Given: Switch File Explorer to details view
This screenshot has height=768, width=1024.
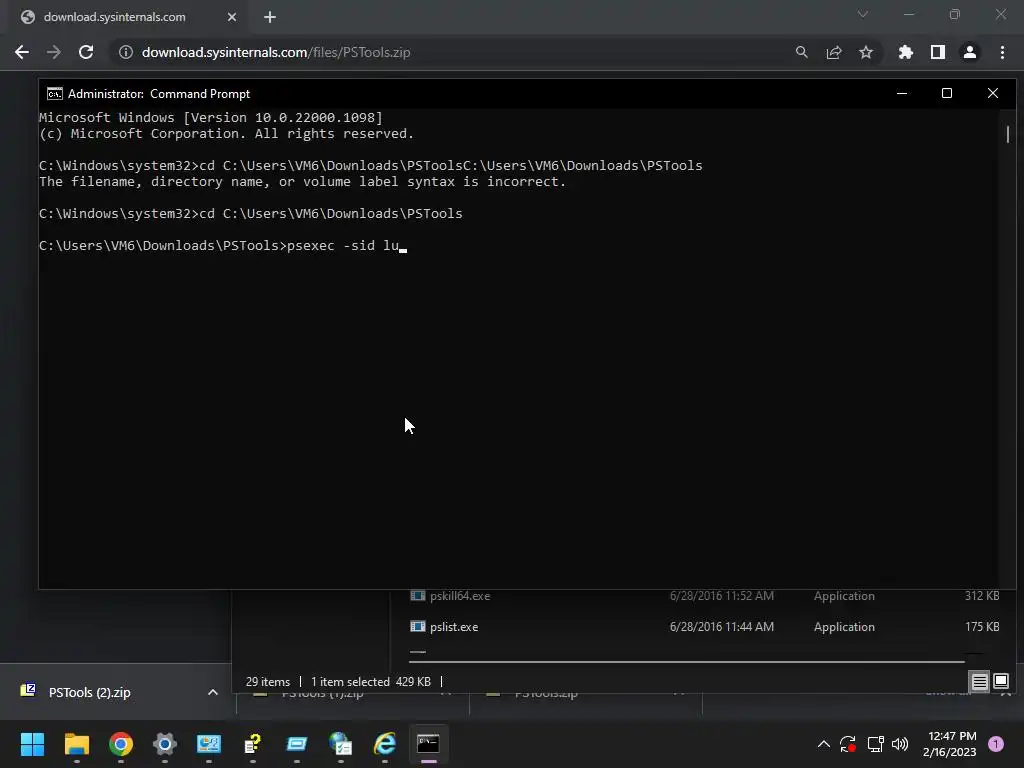Looking at the screenshot, I should pyautogui.click(x=980, y=682).
